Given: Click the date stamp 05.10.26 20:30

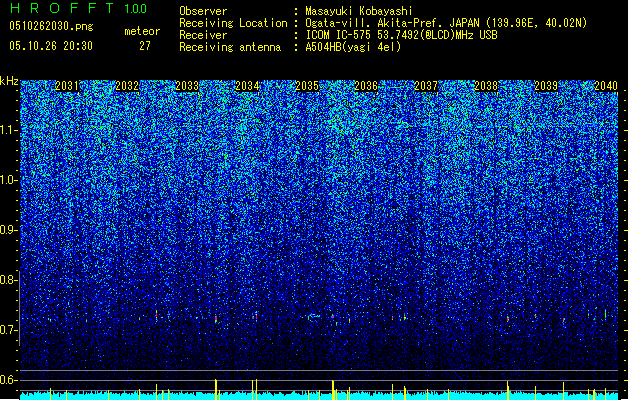Looking at the screenshot, I should click(x=51, y=46).
